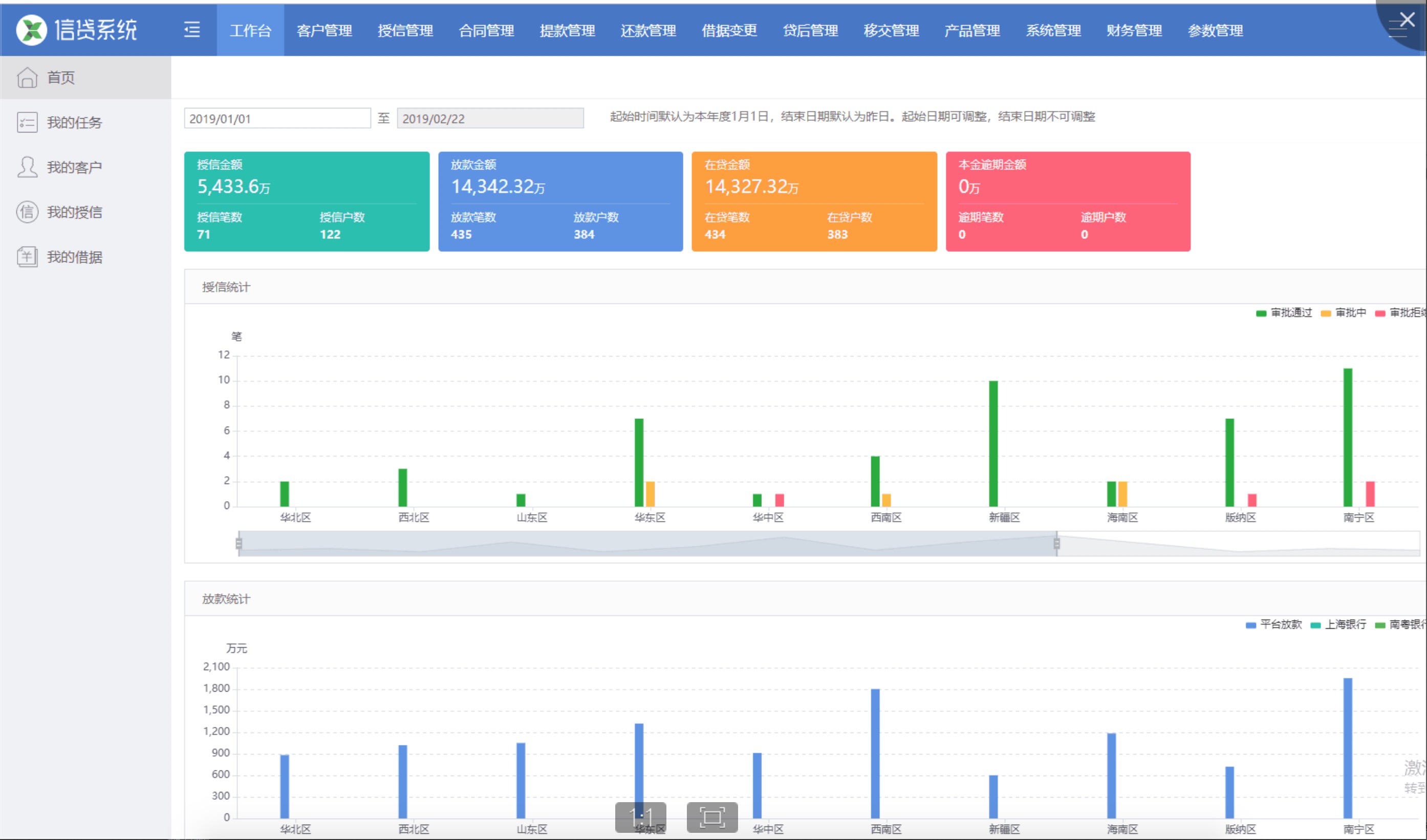Image resolution: width=1427 pixels, height=840 pixels.
Task: Open 我的客户 person icon
Action: (27, 167)
